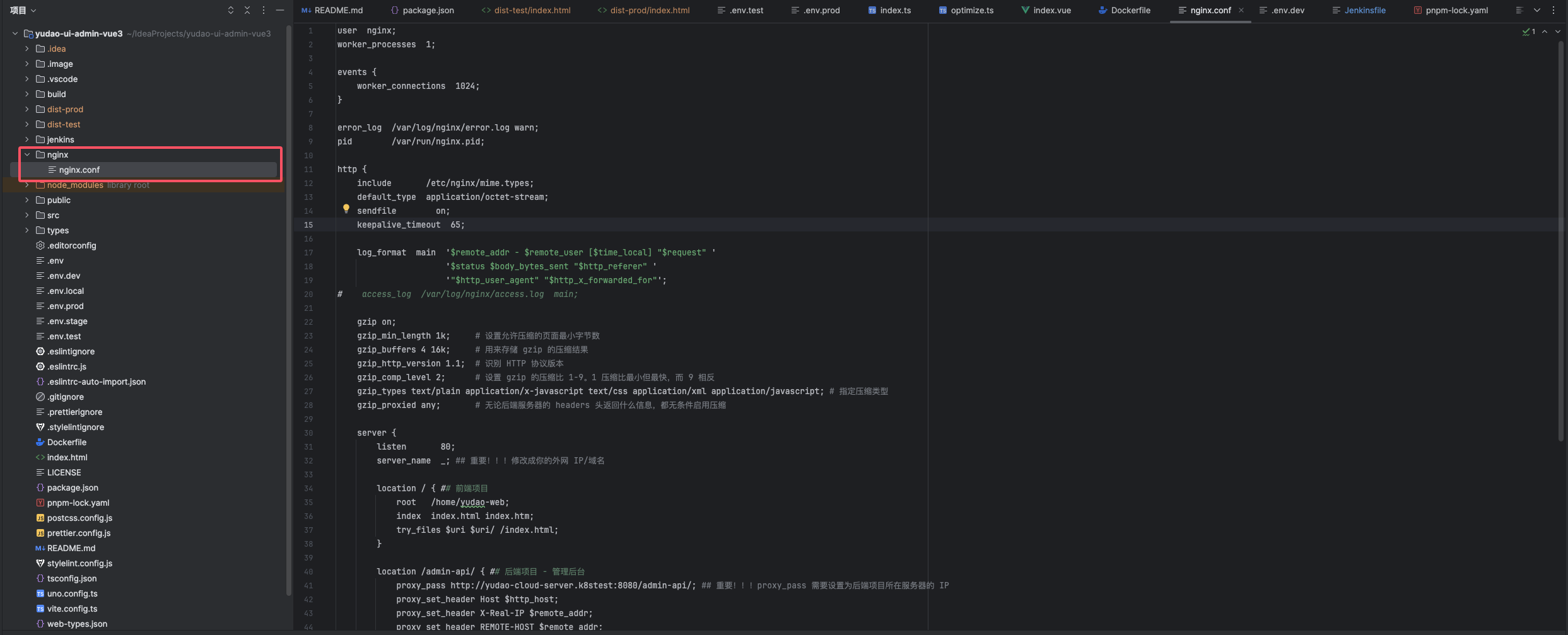Expand the build folder
The width and height of the screenshot is (1568, 635).
pos(26,94)
